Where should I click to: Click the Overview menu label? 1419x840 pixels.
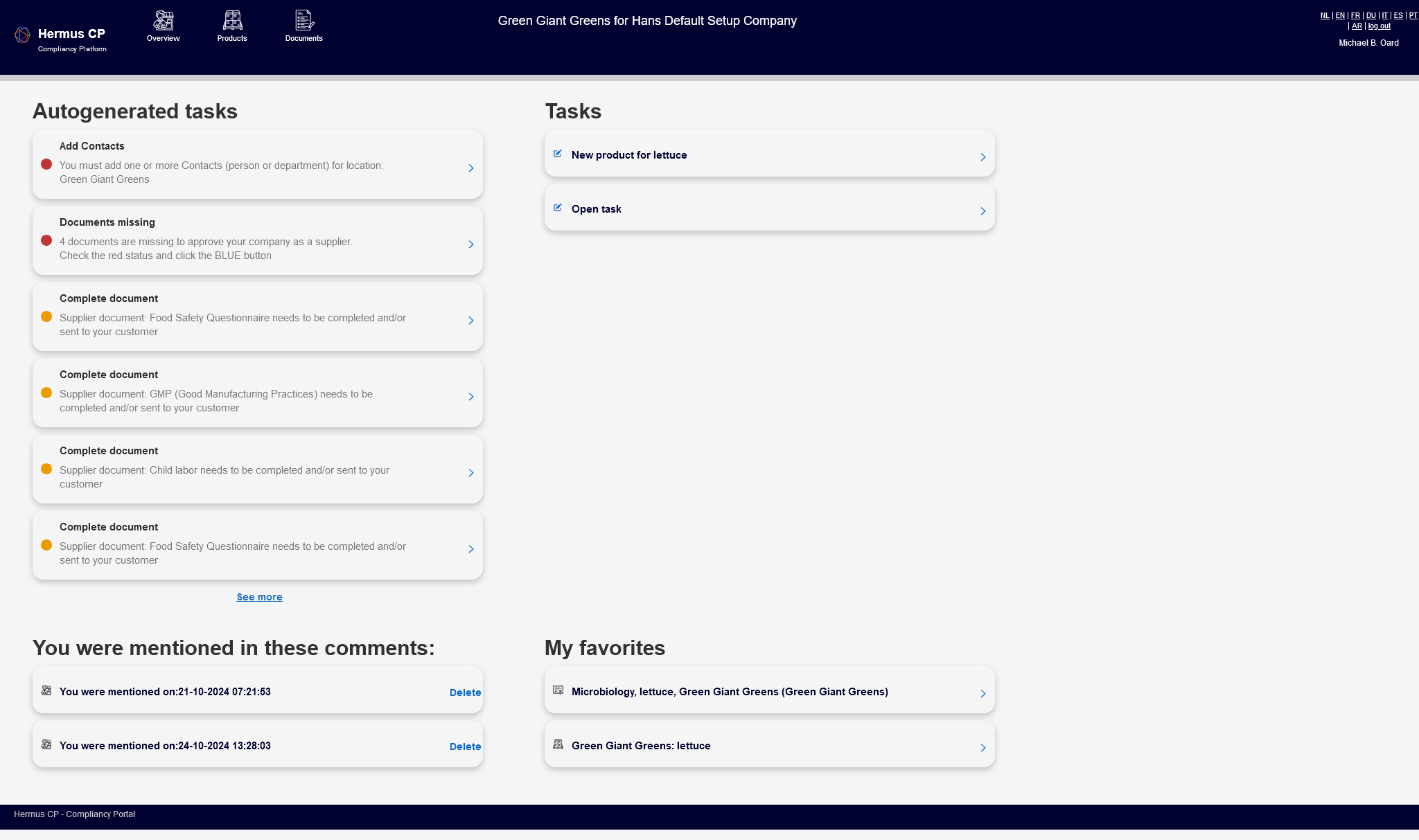(164, 38)
